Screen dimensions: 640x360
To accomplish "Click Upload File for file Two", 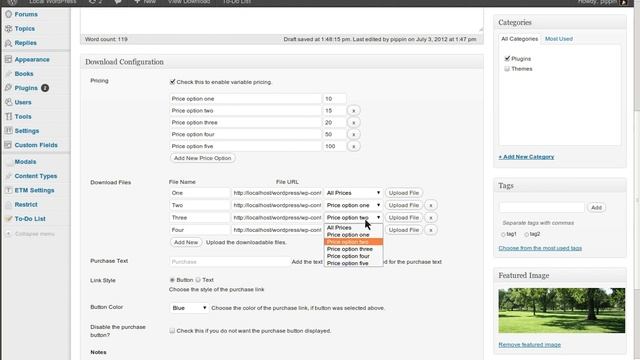I will (x=404, y=205).
